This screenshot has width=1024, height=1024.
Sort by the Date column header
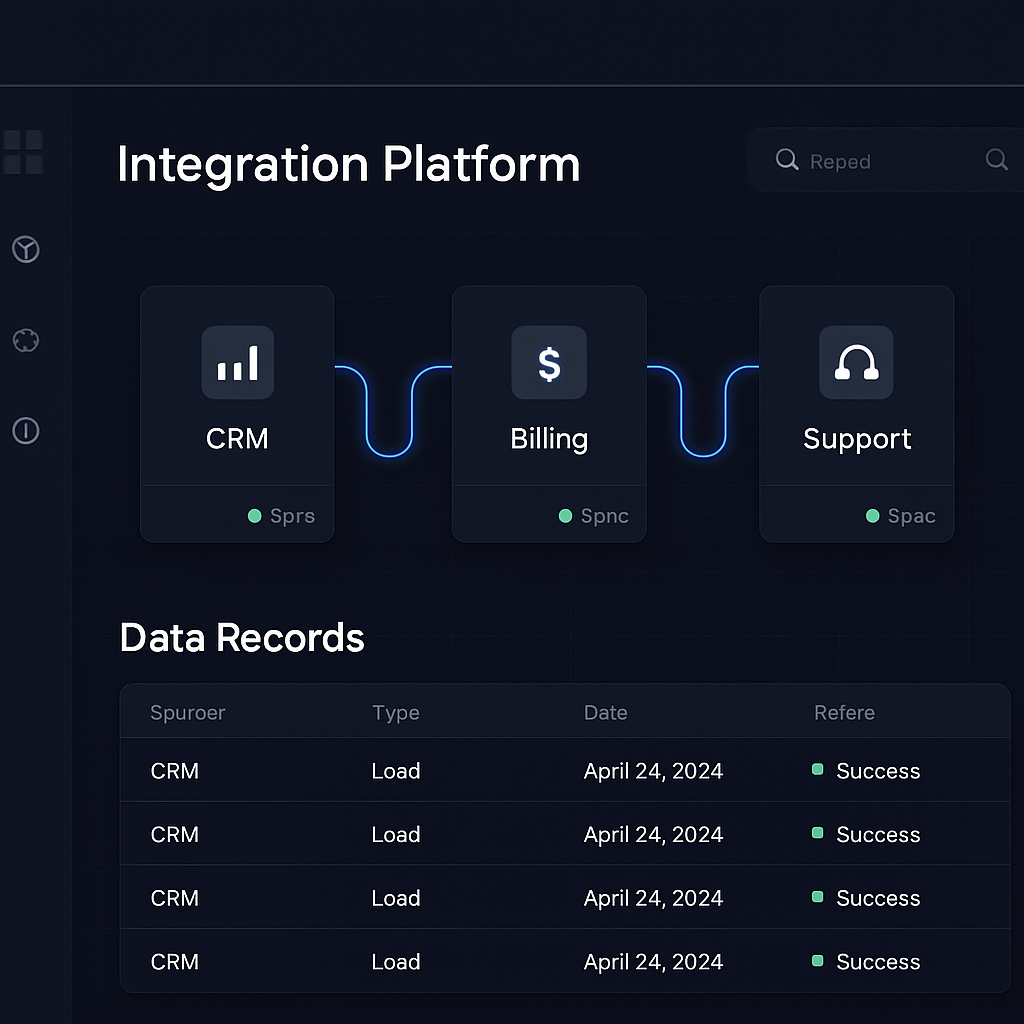(x=605, y=712)
